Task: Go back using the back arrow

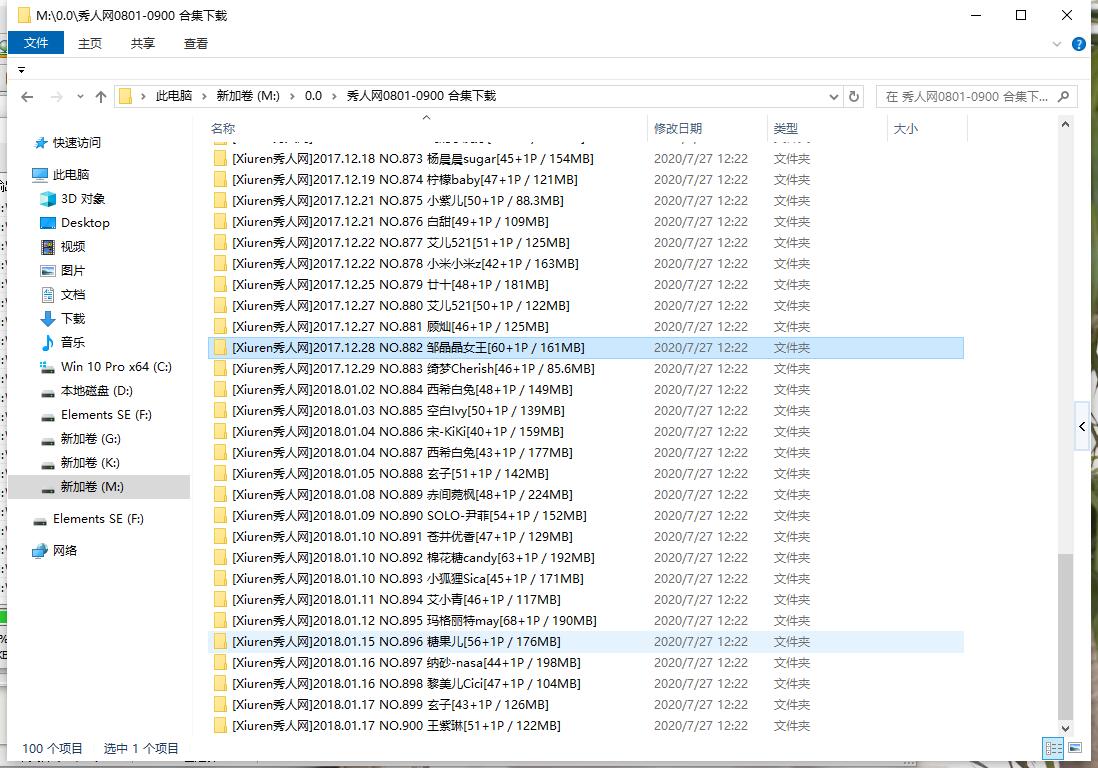Action: (x=27, y=97)
